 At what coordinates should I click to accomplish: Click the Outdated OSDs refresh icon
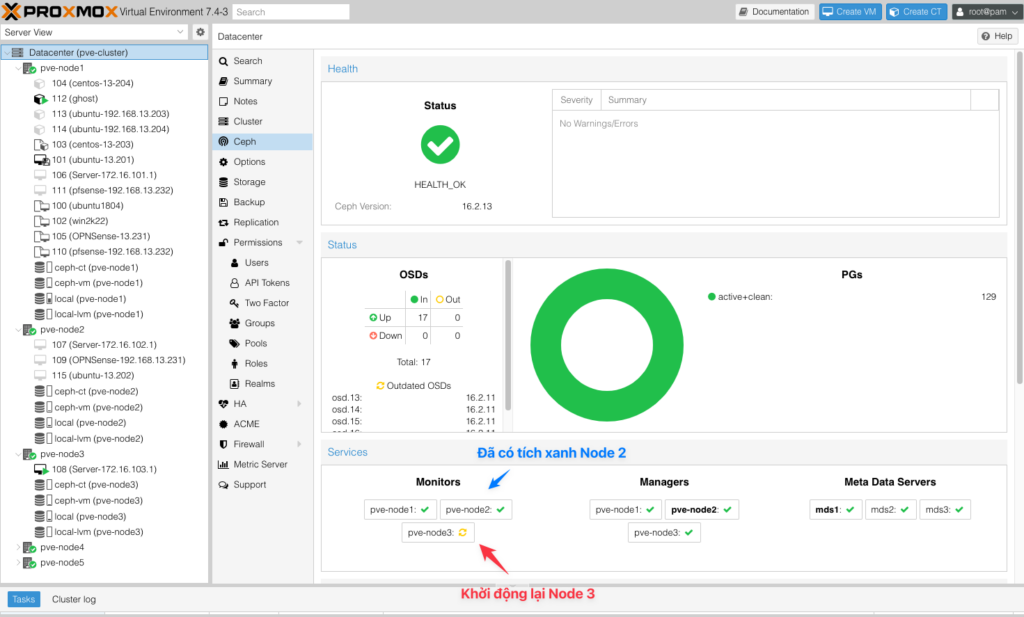click(x=380, y=386)
